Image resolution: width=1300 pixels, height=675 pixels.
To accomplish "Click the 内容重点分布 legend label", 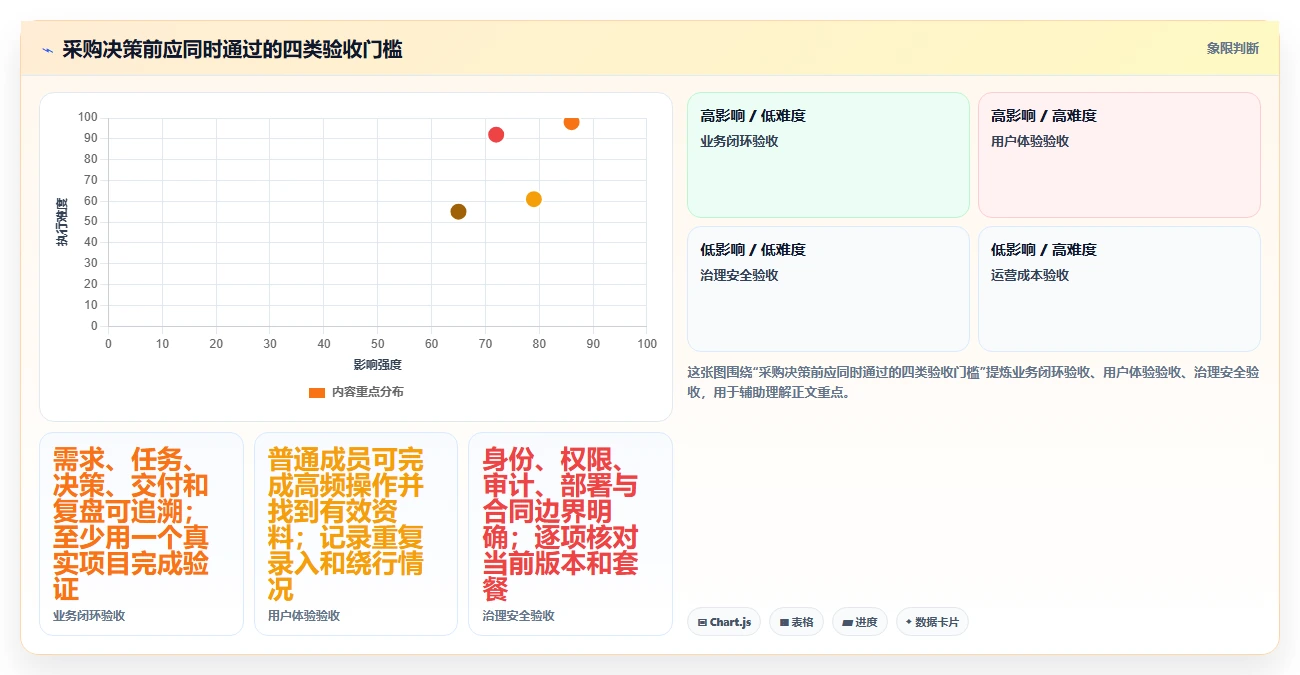I will point(368,392).
